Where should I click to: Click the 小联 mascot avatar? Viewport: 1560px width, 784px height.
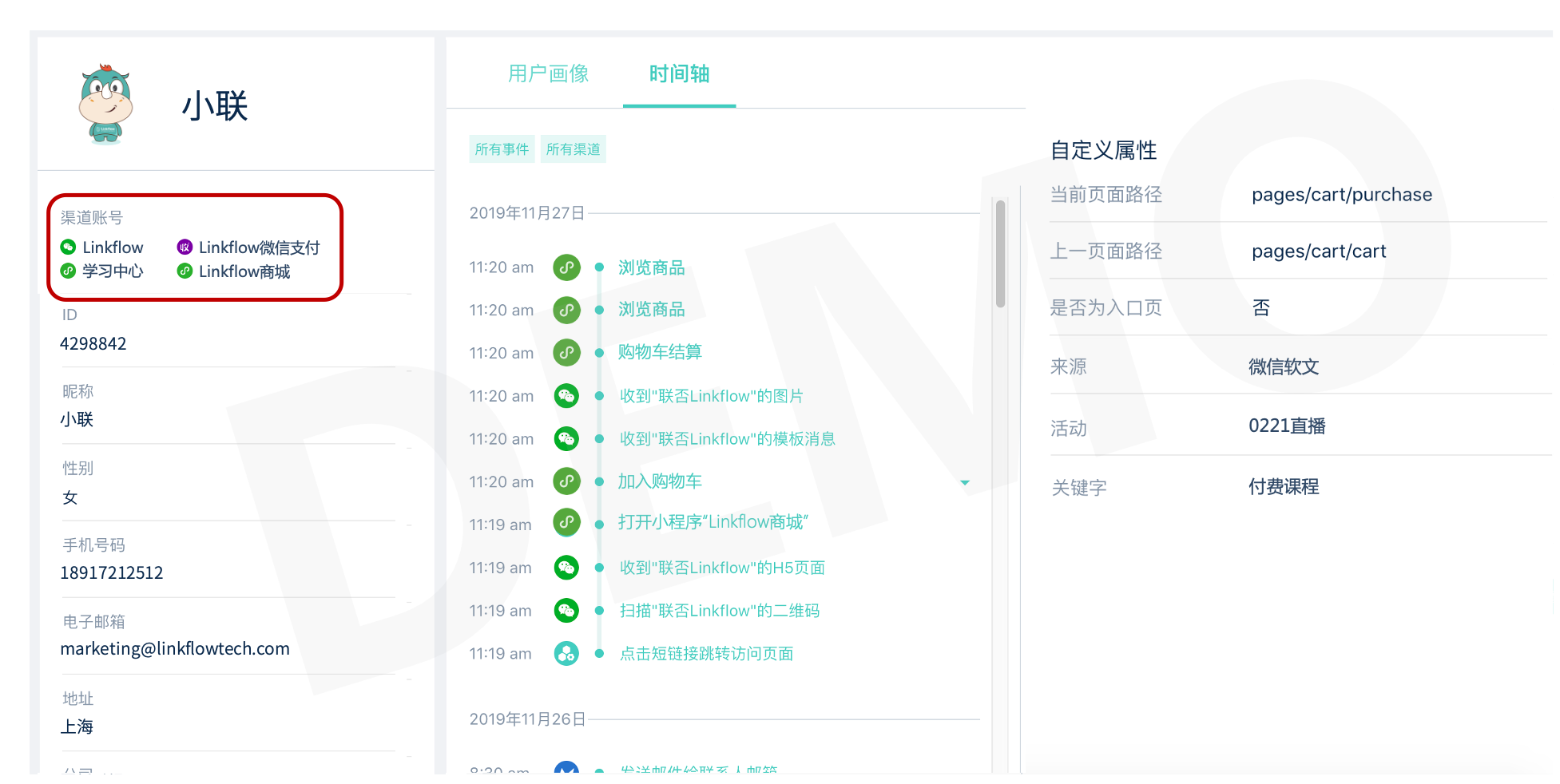(x=106, y=104)
